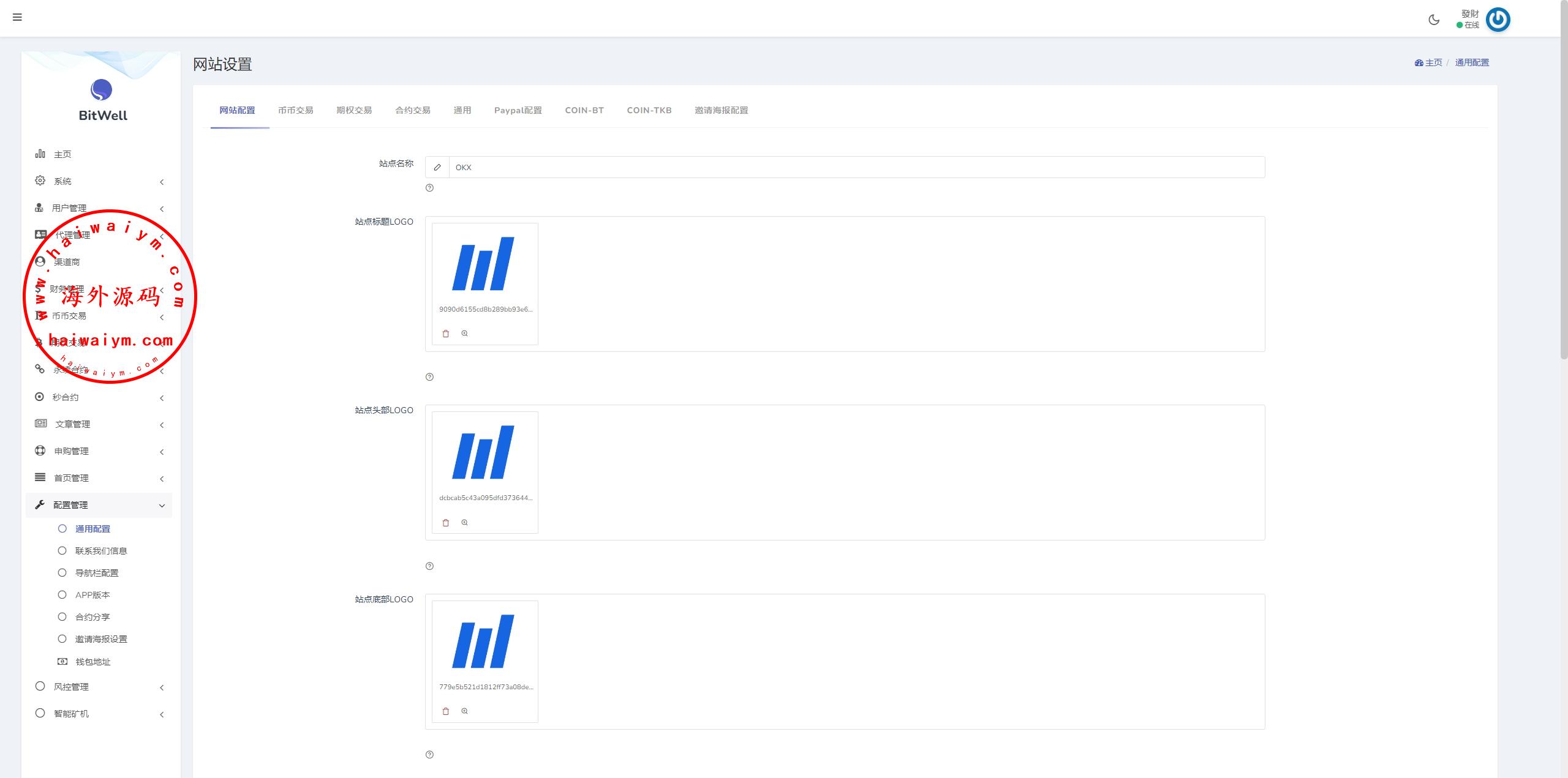The image size is (1568, 778).
Task: Click the 站点名称 input field
Action: [856, 167]
